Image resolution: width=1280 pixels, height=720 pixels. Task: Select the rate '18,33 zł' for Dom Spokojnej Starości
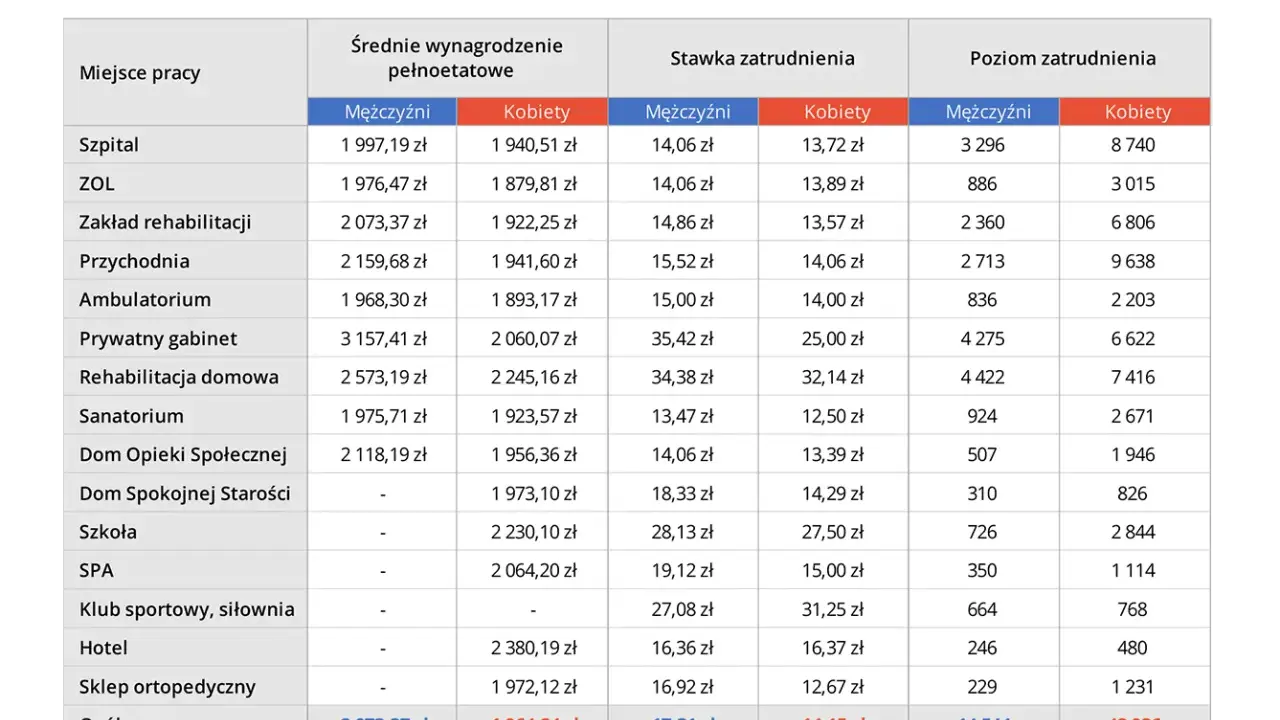682,493
